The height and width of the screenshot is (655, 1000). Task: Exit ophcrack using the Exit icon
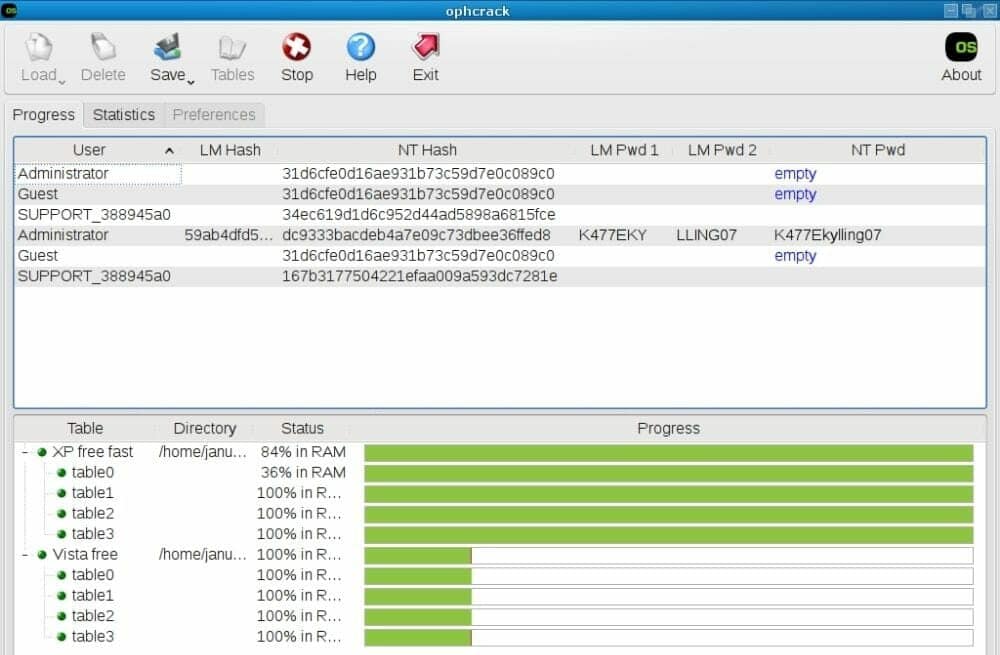tap(425, 47)
